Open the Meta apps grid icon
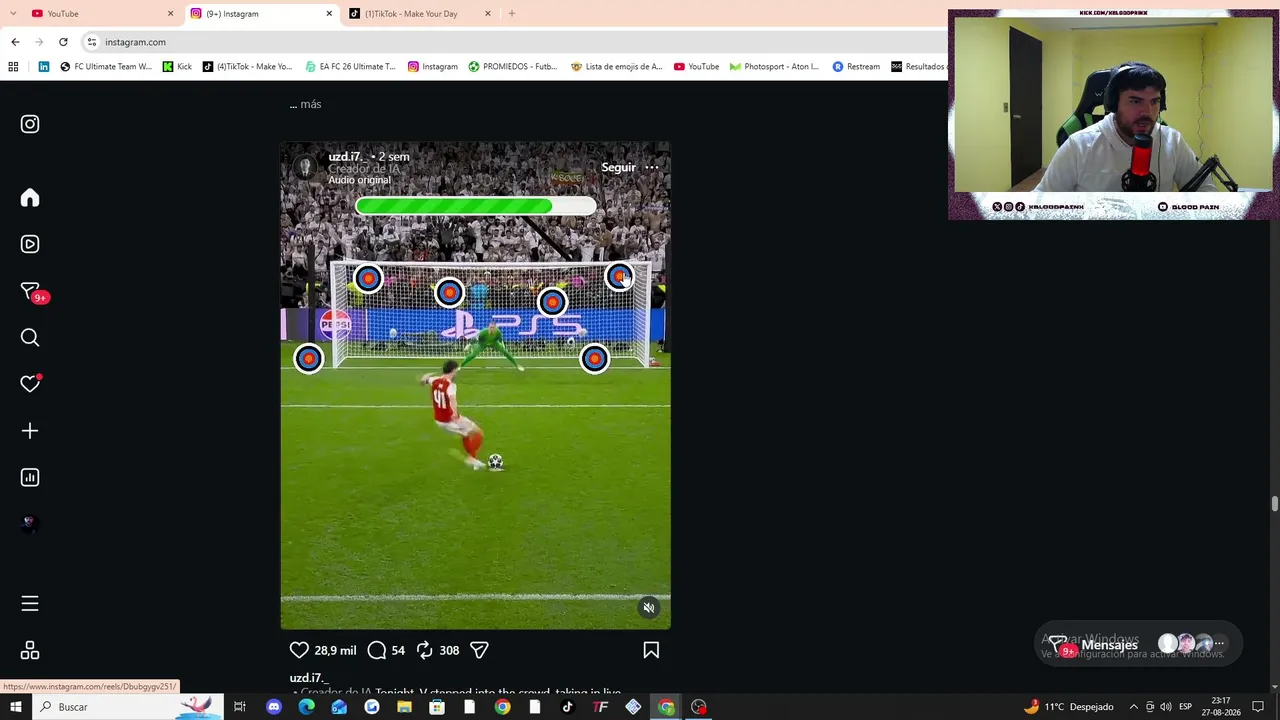Viewport: 1280px width, 720px height. [x=30, y=651]
